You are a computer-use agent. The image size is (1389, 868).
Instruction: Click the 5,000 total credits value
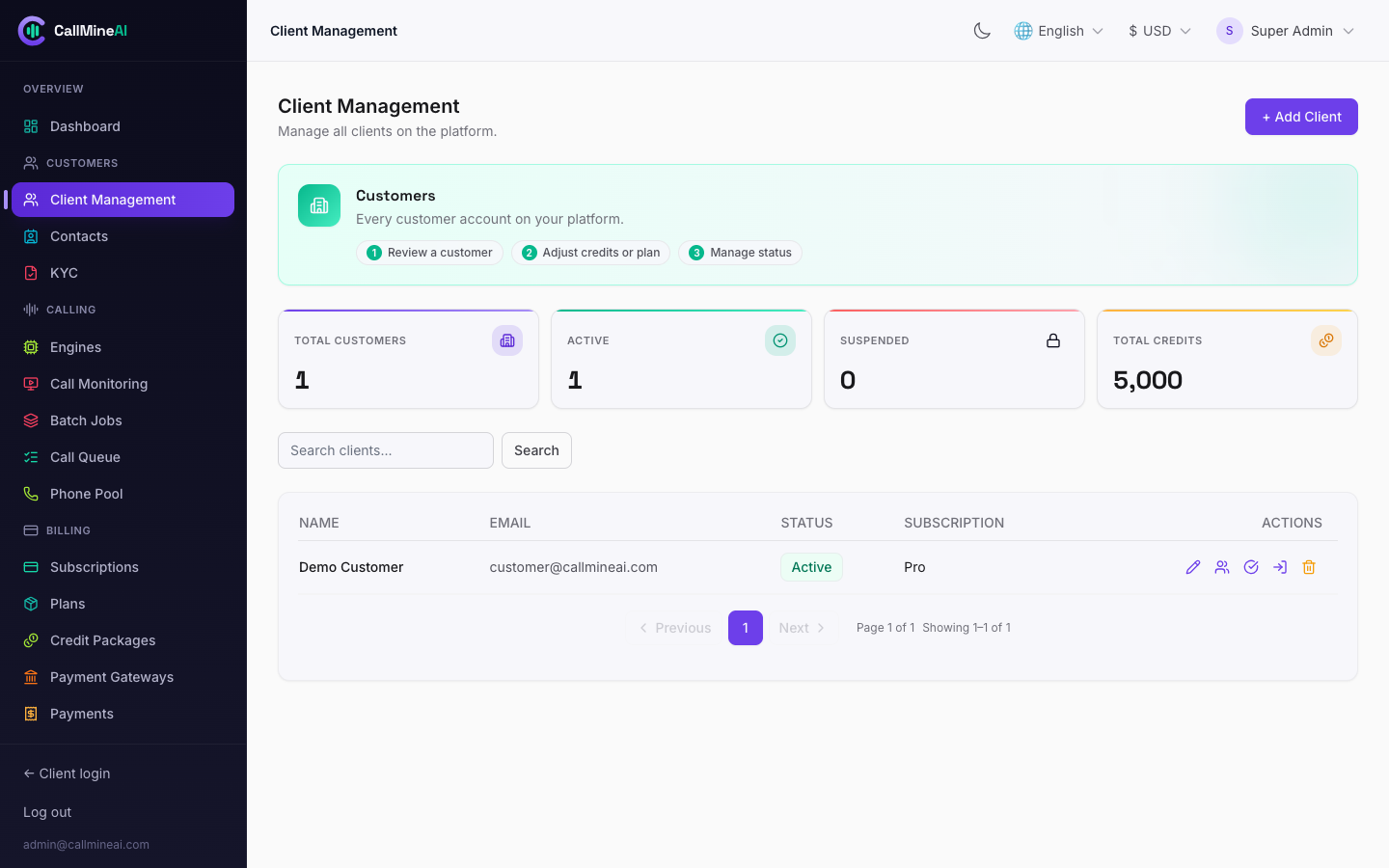(x=1148, y=380)
